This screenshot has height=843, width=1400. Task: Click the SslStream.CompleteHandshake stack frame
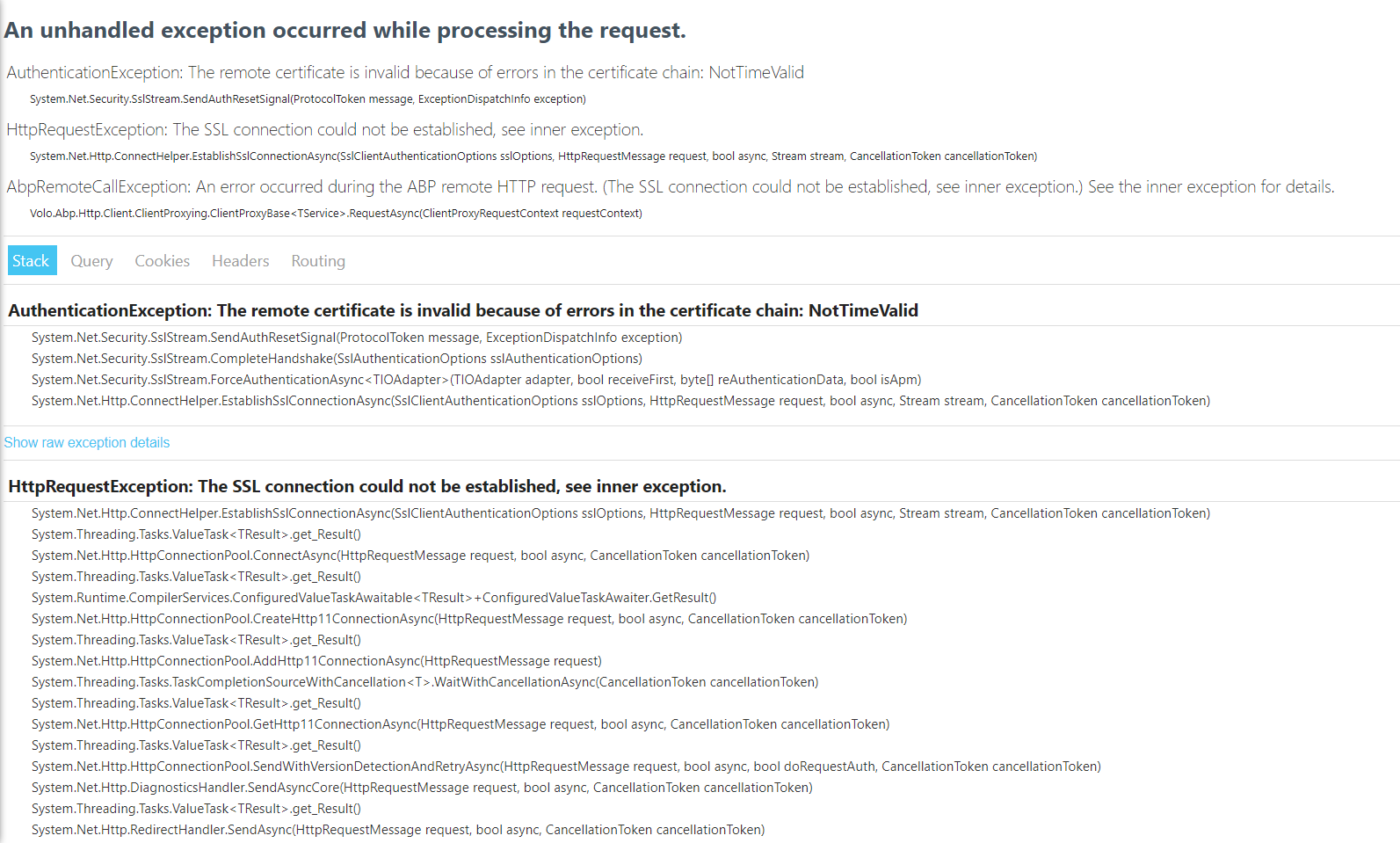[x=337, y=359]
